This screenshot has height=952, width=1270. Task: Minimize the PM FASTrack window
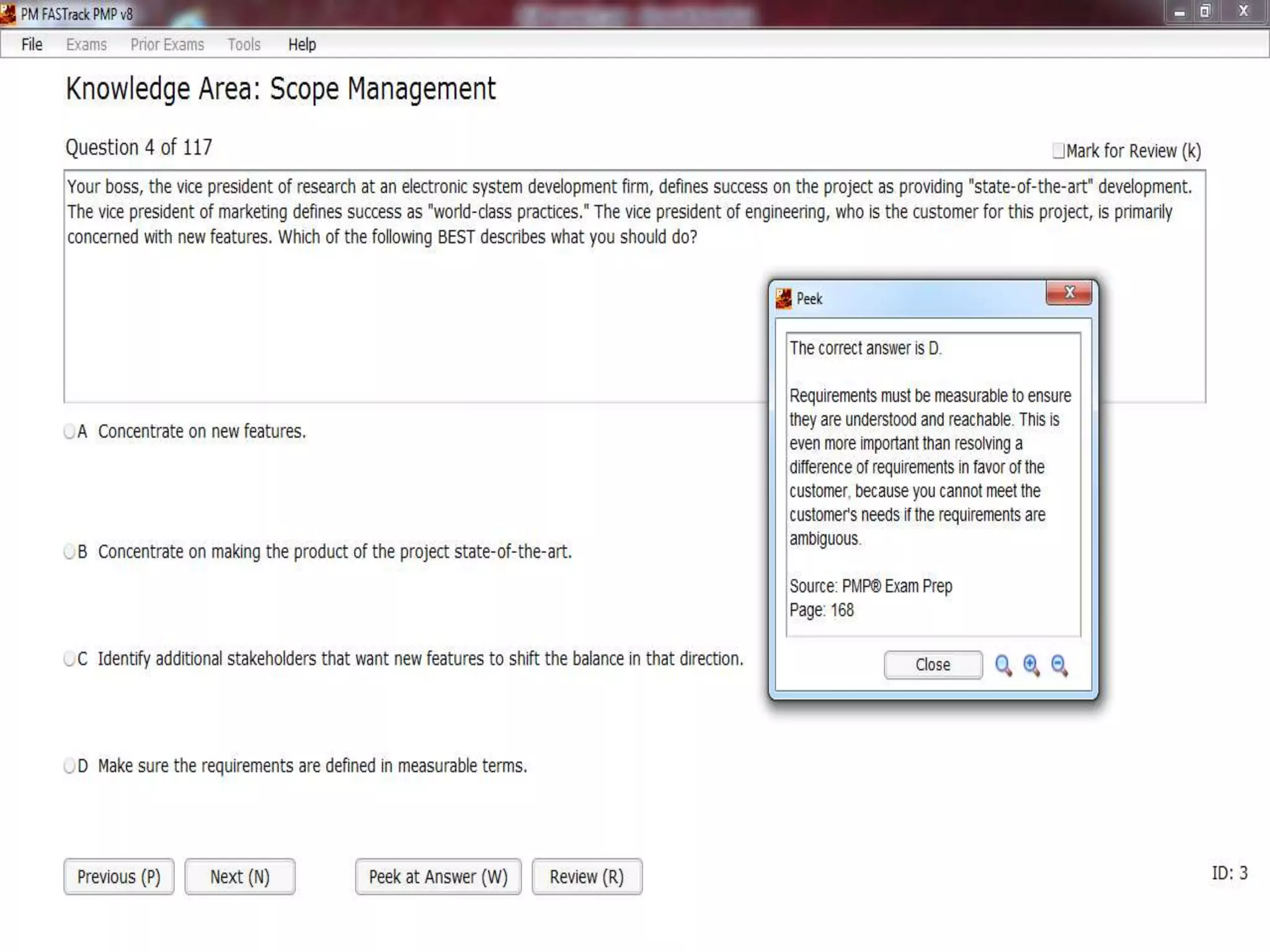click(1179, 12)
